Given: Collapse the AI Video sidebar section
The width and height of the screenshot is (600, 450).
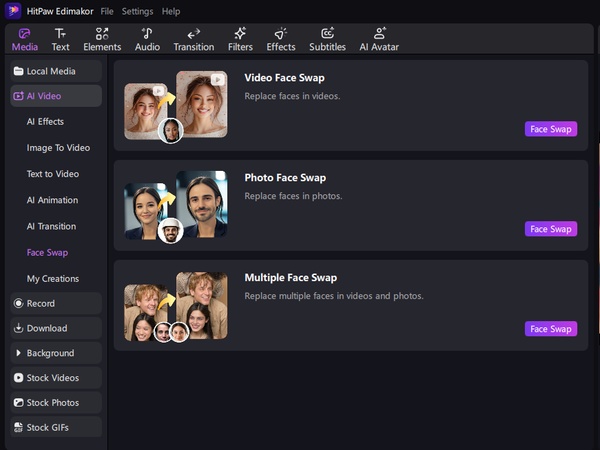Looking at the screenshot, I should [56, 96].
